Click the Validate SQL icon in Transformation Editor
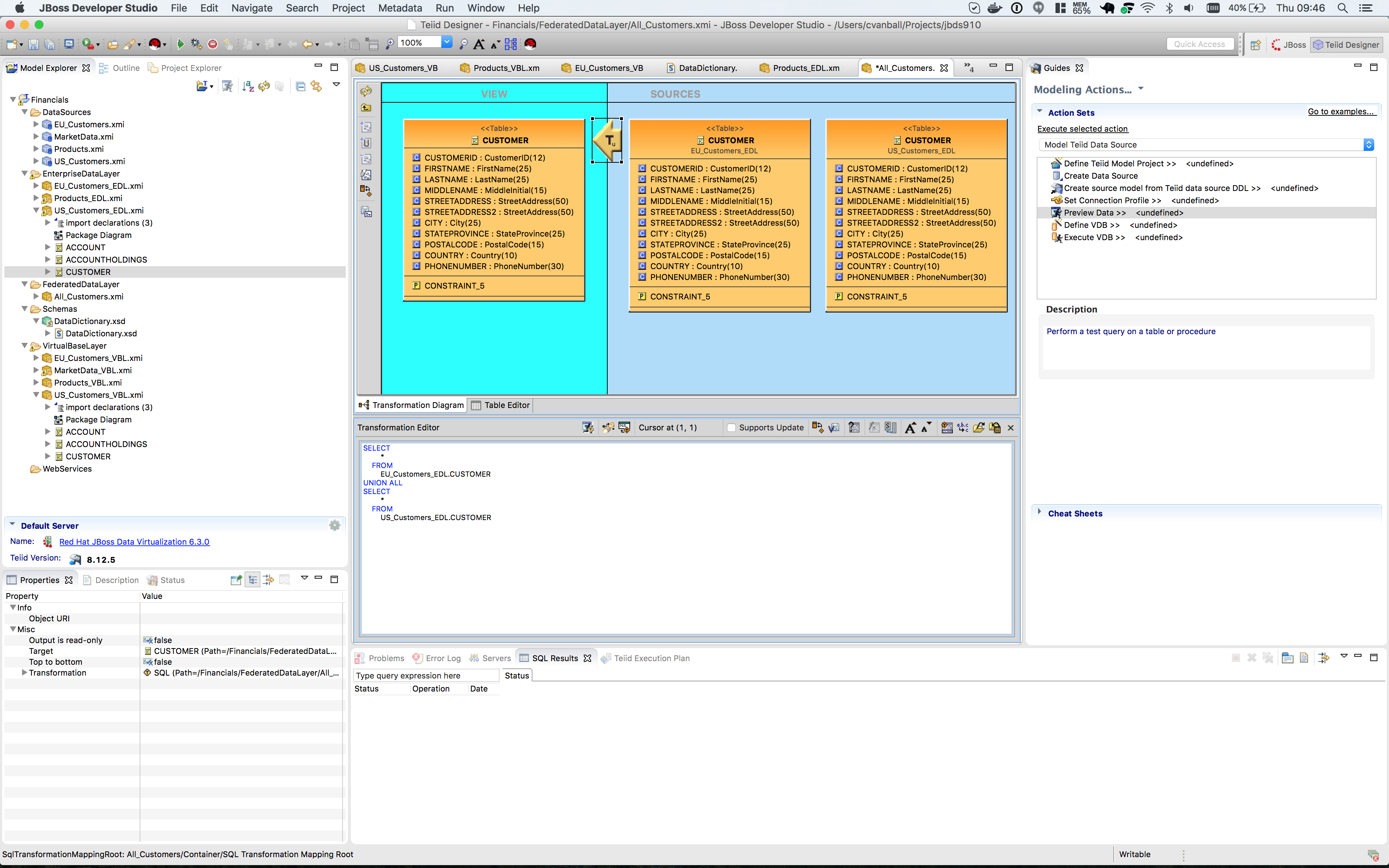This screenshot has width=1389, height=868. [x=834, y=428]
